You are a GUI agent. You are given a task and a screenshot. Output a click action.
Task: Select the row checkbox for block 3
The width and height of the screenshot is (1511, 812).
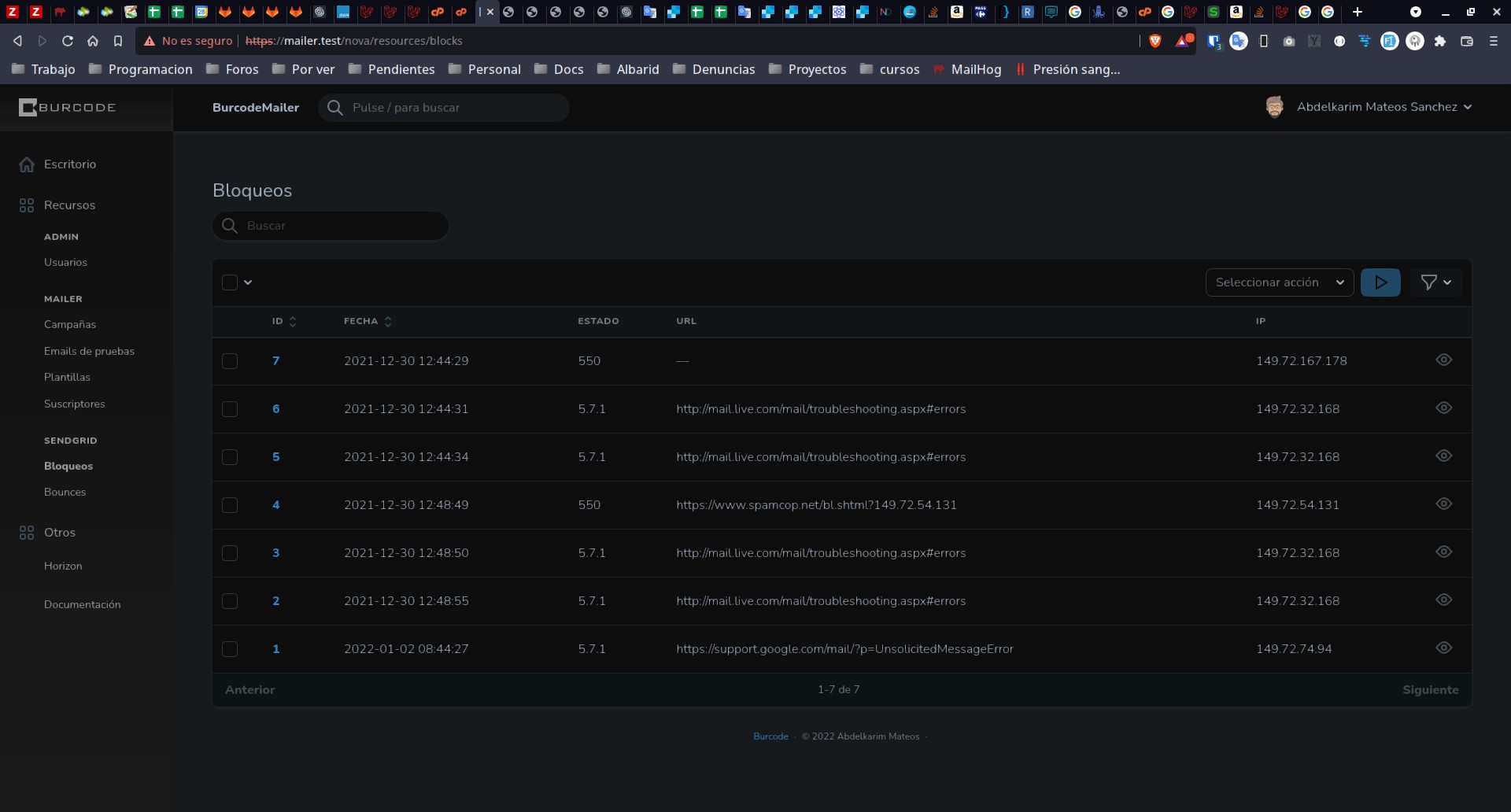point(230,553)
